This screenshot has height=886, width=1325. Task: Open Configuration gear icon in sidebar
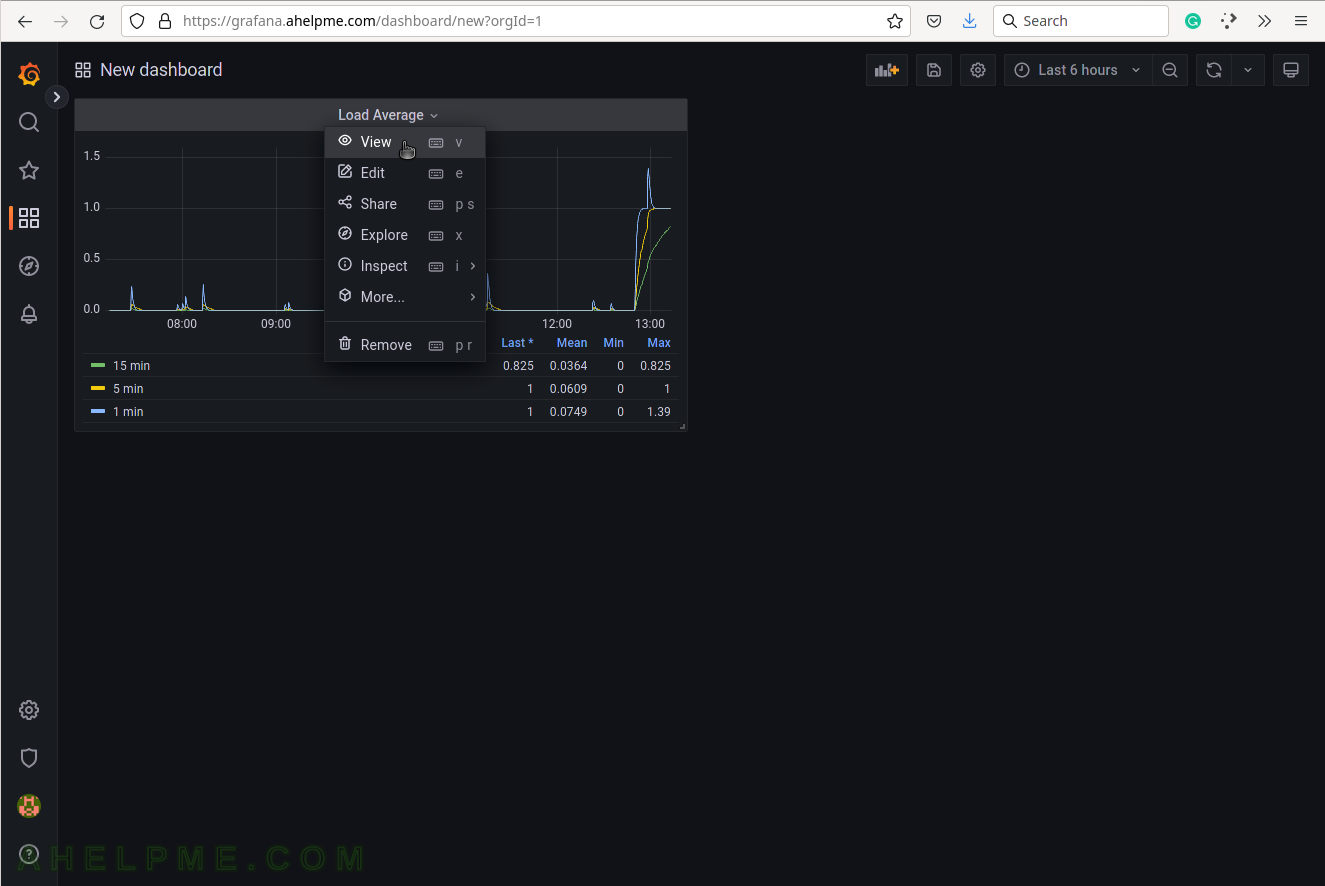tap(29, 710)
